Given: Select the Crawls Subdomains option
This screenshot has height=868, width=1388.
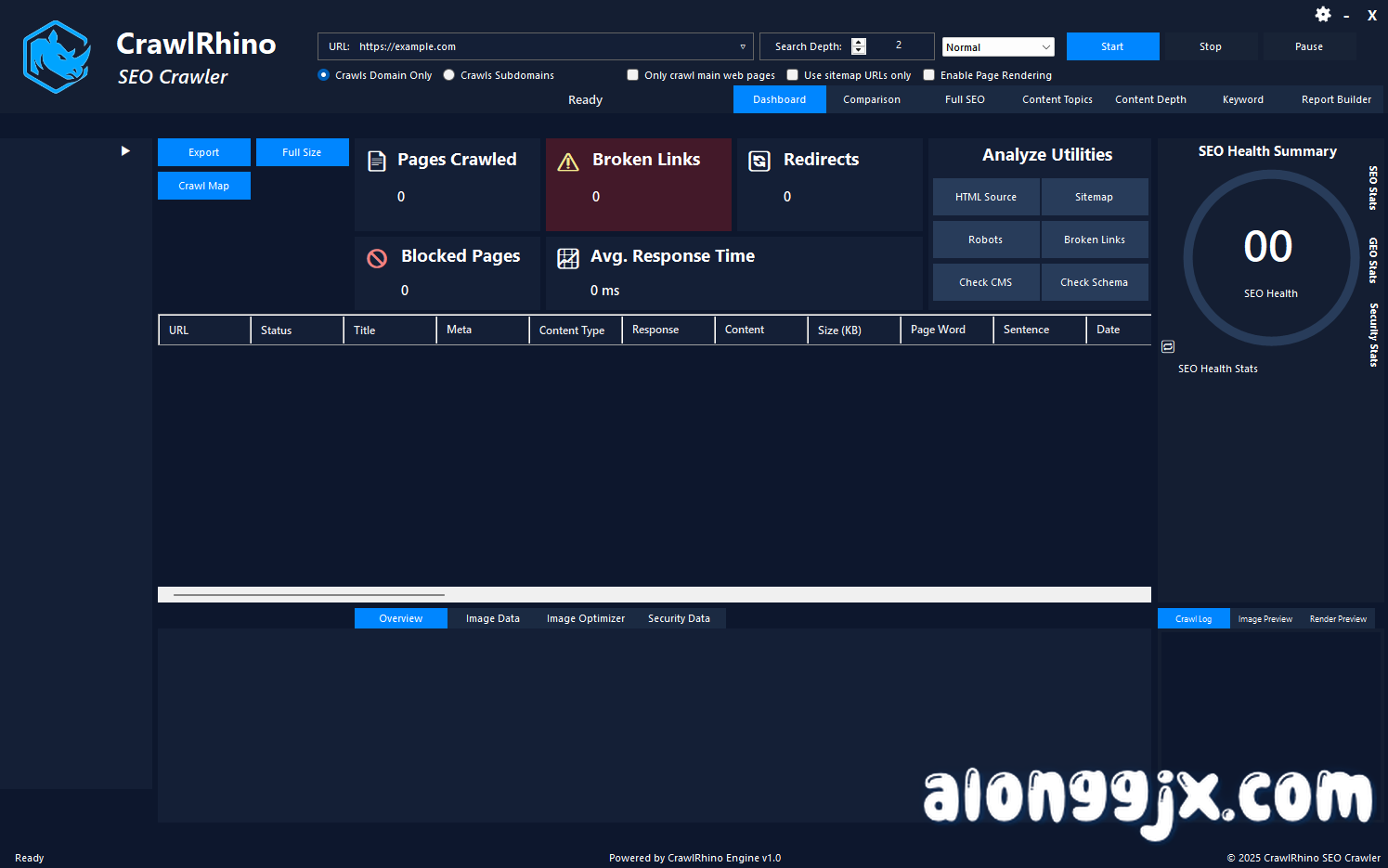Looking at the screenshot, I should (449, 75).
